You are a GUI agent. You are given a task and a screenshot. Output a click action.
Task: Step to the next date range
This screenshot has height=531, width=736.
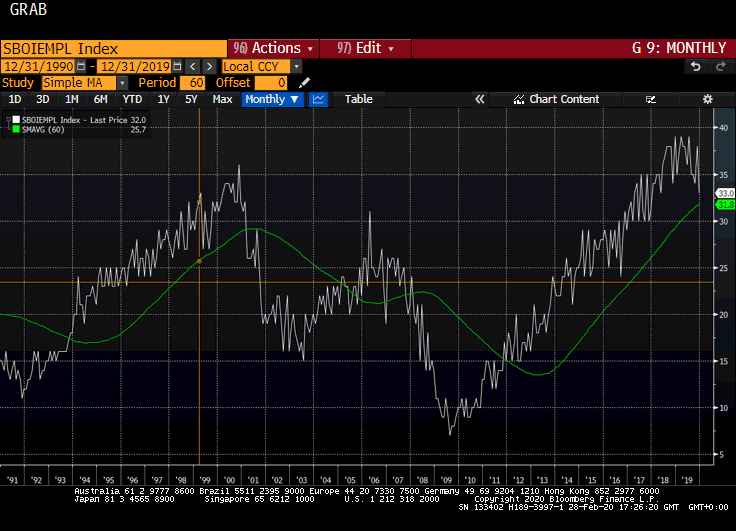click(207, 66)
